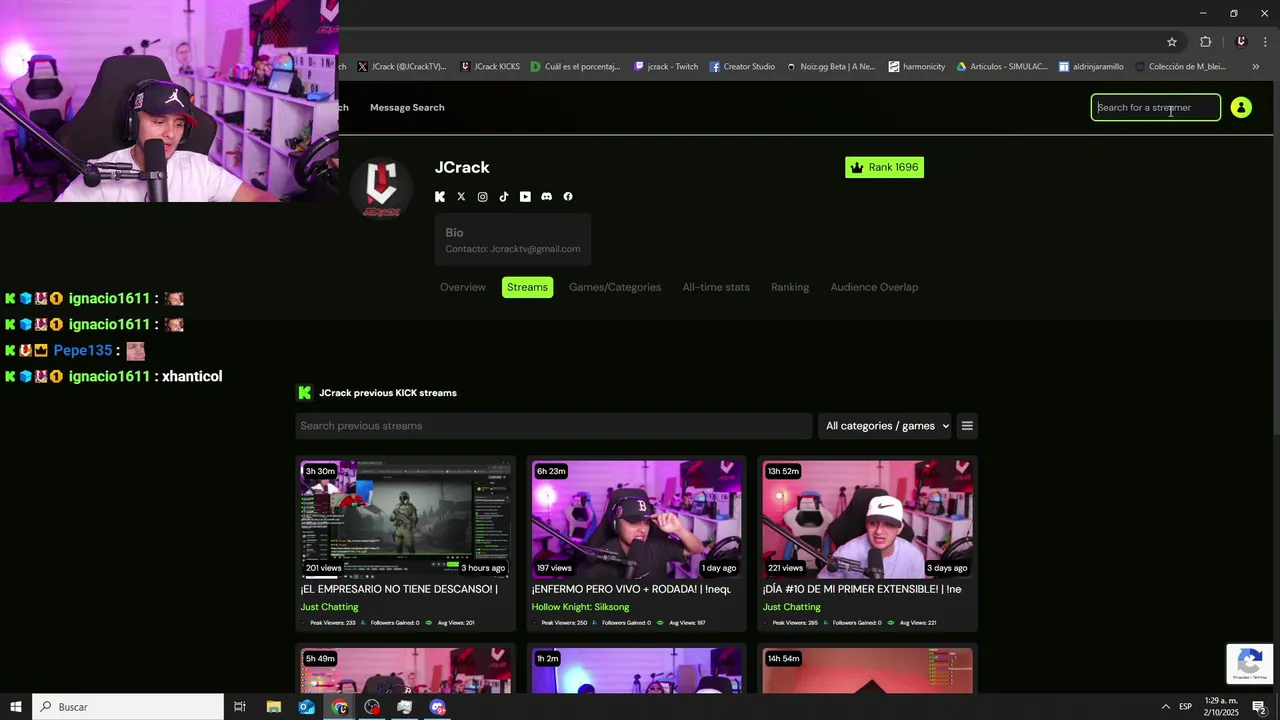The height and width of the screenshot is (720, 1280).
Task: Open the notification center icon
Action: [1259, 707]
